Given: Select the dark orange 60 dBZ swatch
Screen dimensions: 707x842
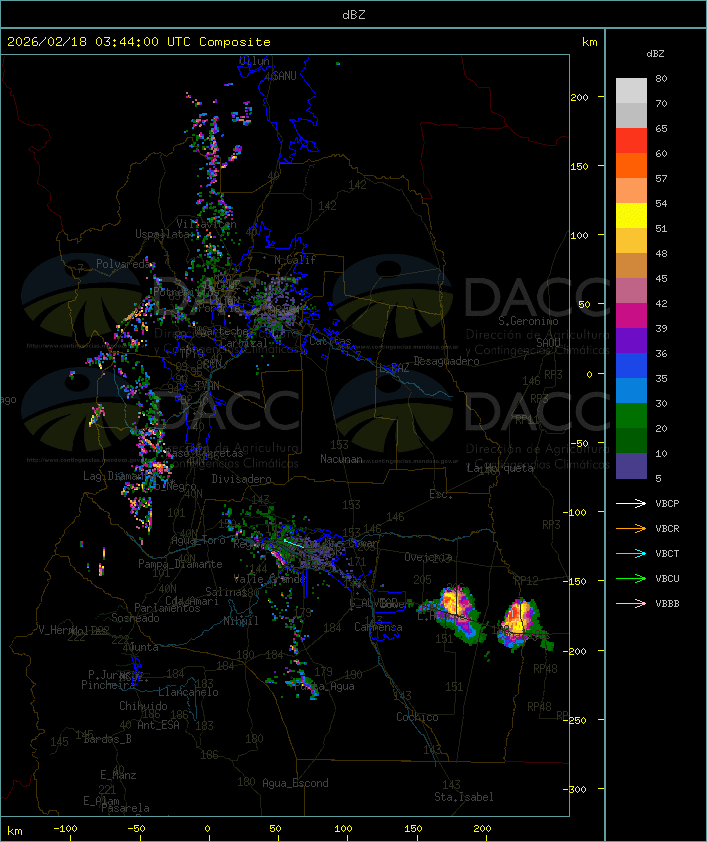Looking at the screenshot, I should (x=631, y=165).
